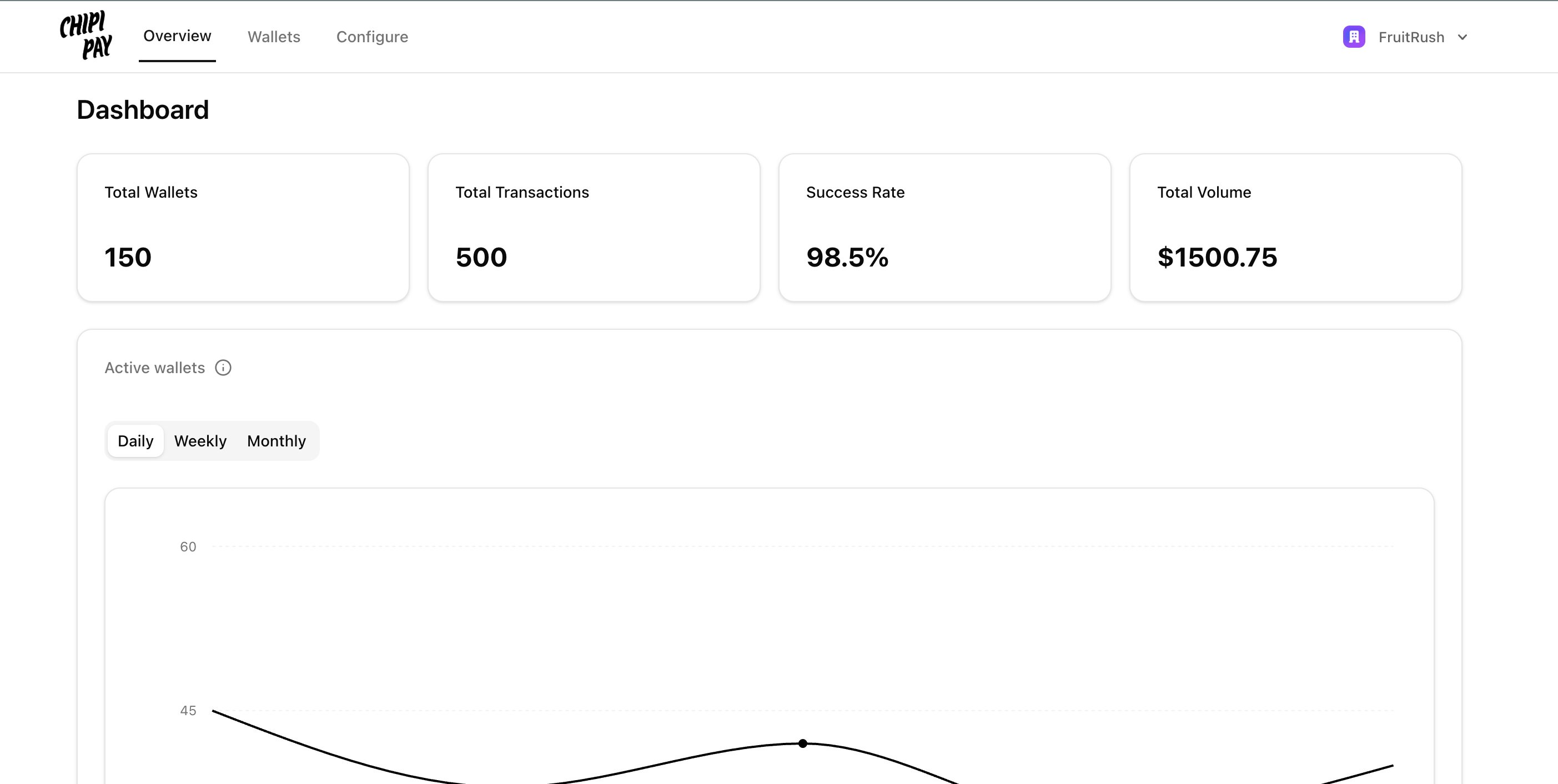
Task: Click the Total Transactions card label
Action: pyautogui.click(x=522, y=192)
